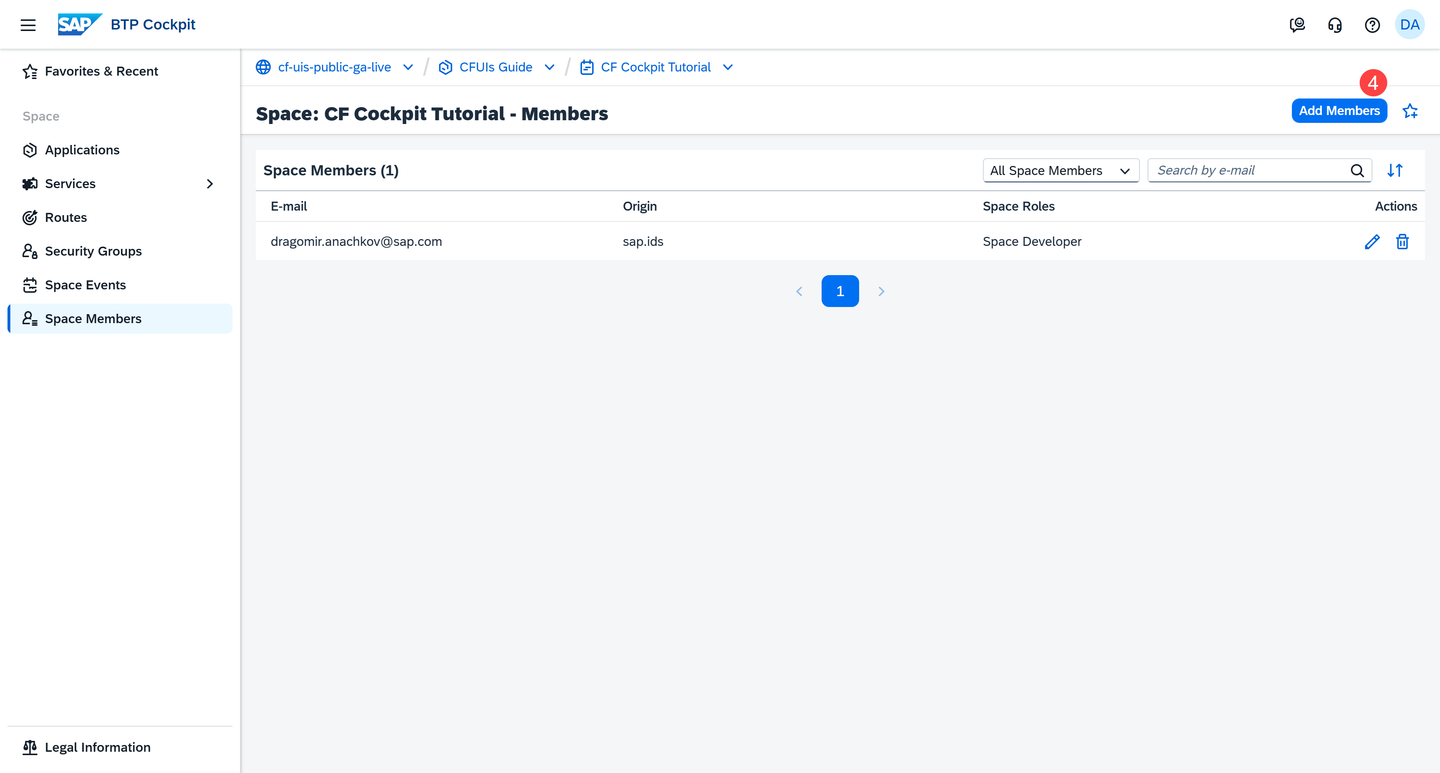Go to the CFUIs Guide breadcrumb link
1440x773 pixels.
[x=496, y=67]
